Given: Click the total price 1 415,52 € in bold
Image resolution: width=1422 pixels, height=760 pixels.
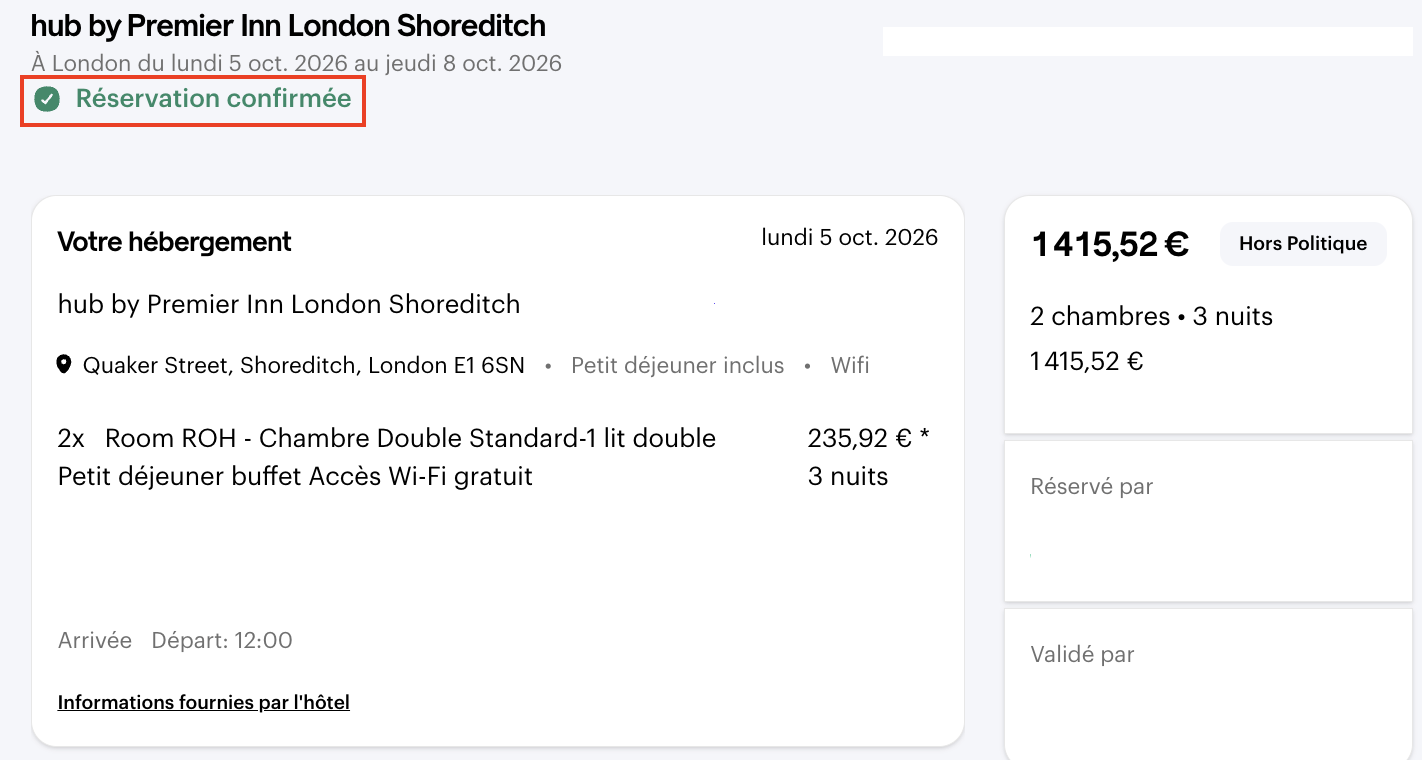Looking at the screenshot, I should (x=1110, y=244).
